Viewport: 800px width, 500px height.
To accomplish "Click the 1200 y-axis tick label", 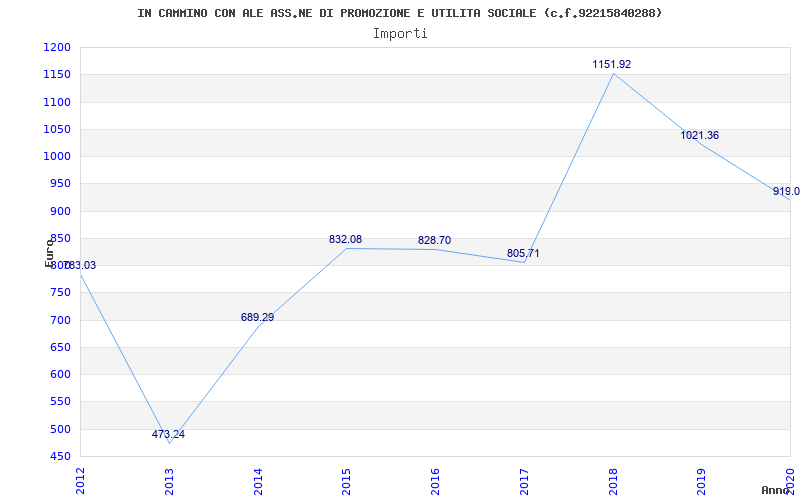I will tap(57, 47).
